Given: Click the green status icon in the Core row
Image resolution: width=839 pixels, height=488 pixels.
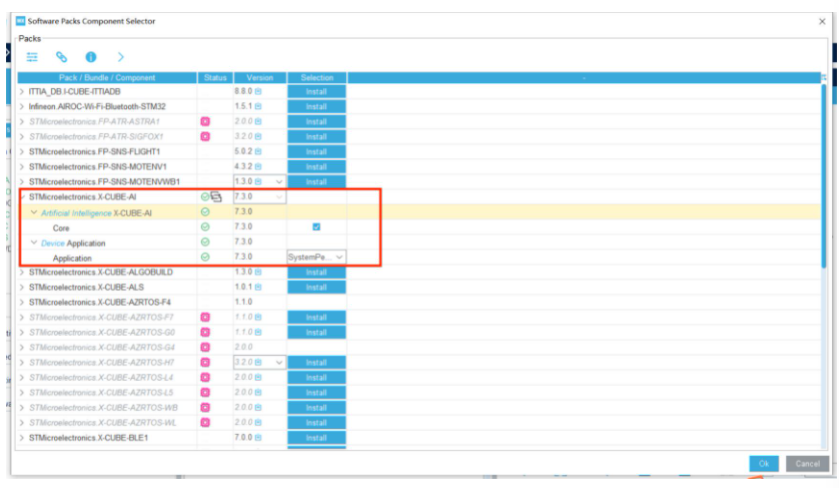Looking at the screenshot, I should click(205, 227).
